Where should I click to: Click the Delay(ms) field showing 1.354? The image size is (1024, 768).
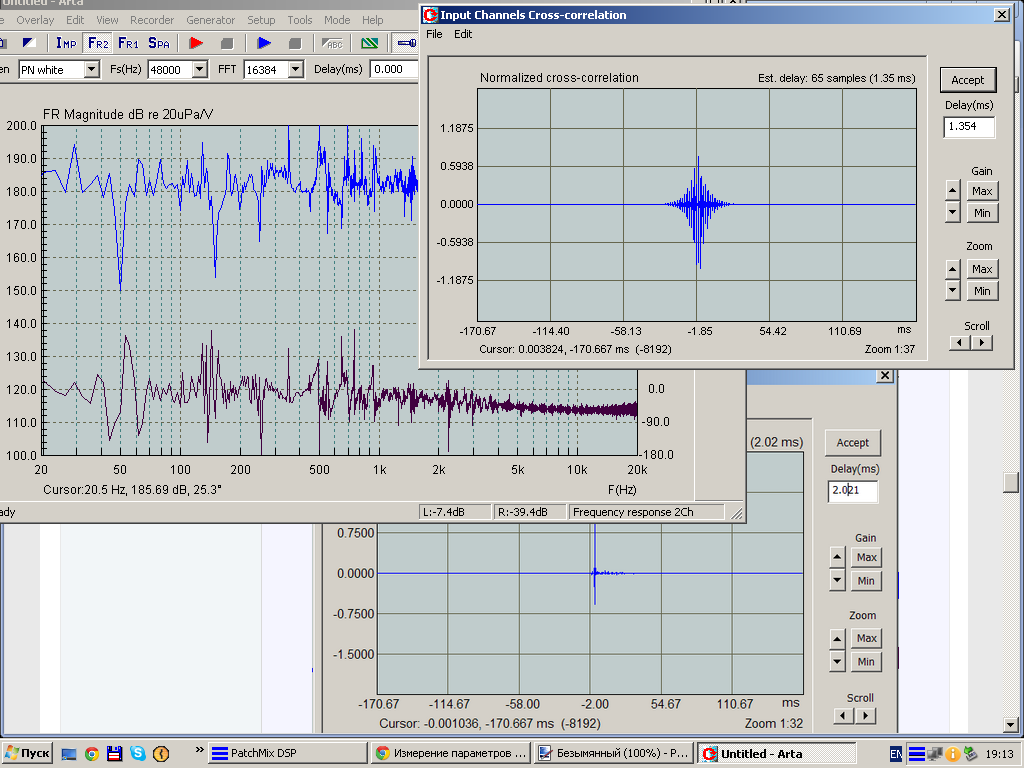pos(968,127)
